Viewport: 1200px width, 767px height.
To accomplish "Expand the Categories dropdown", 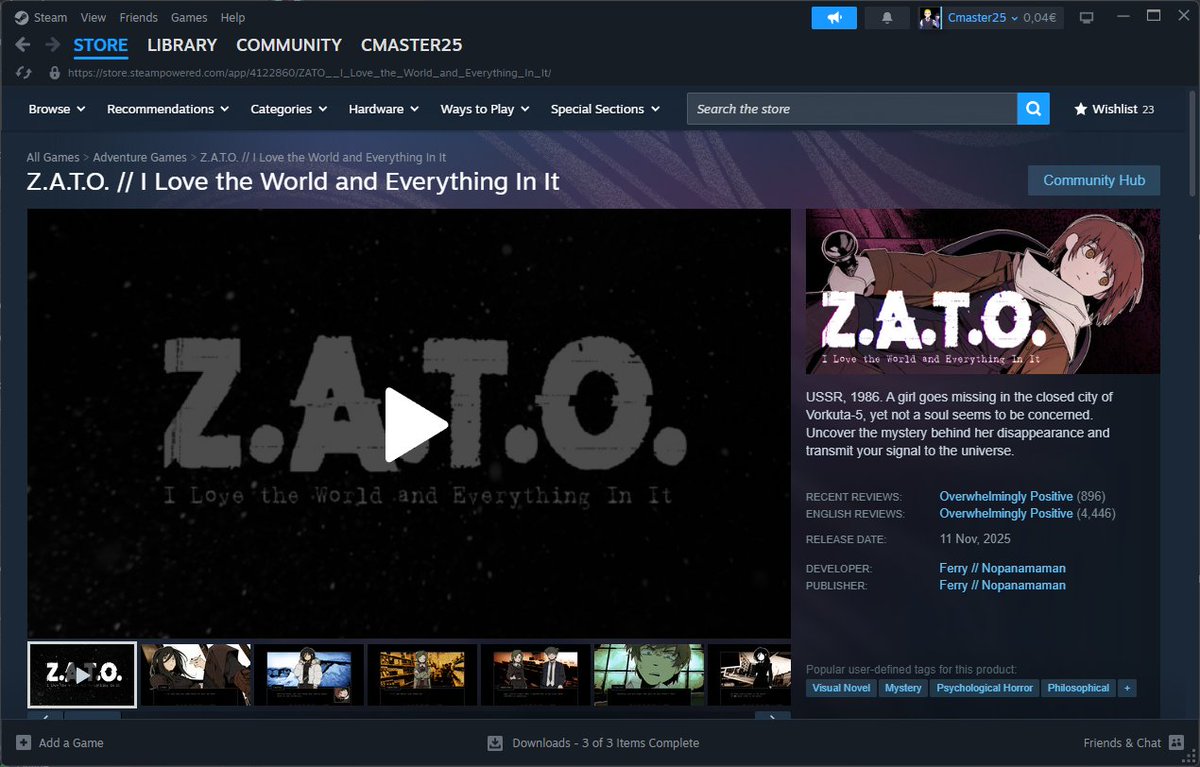I will point(289,109).
